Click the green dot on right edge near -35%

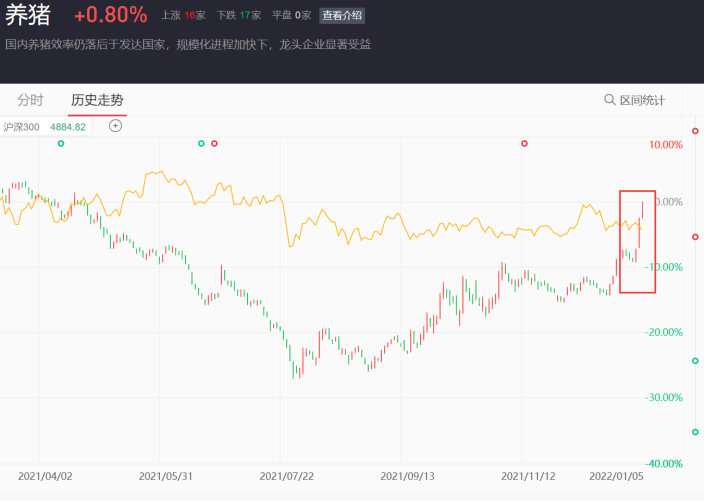tap(695, 432)
